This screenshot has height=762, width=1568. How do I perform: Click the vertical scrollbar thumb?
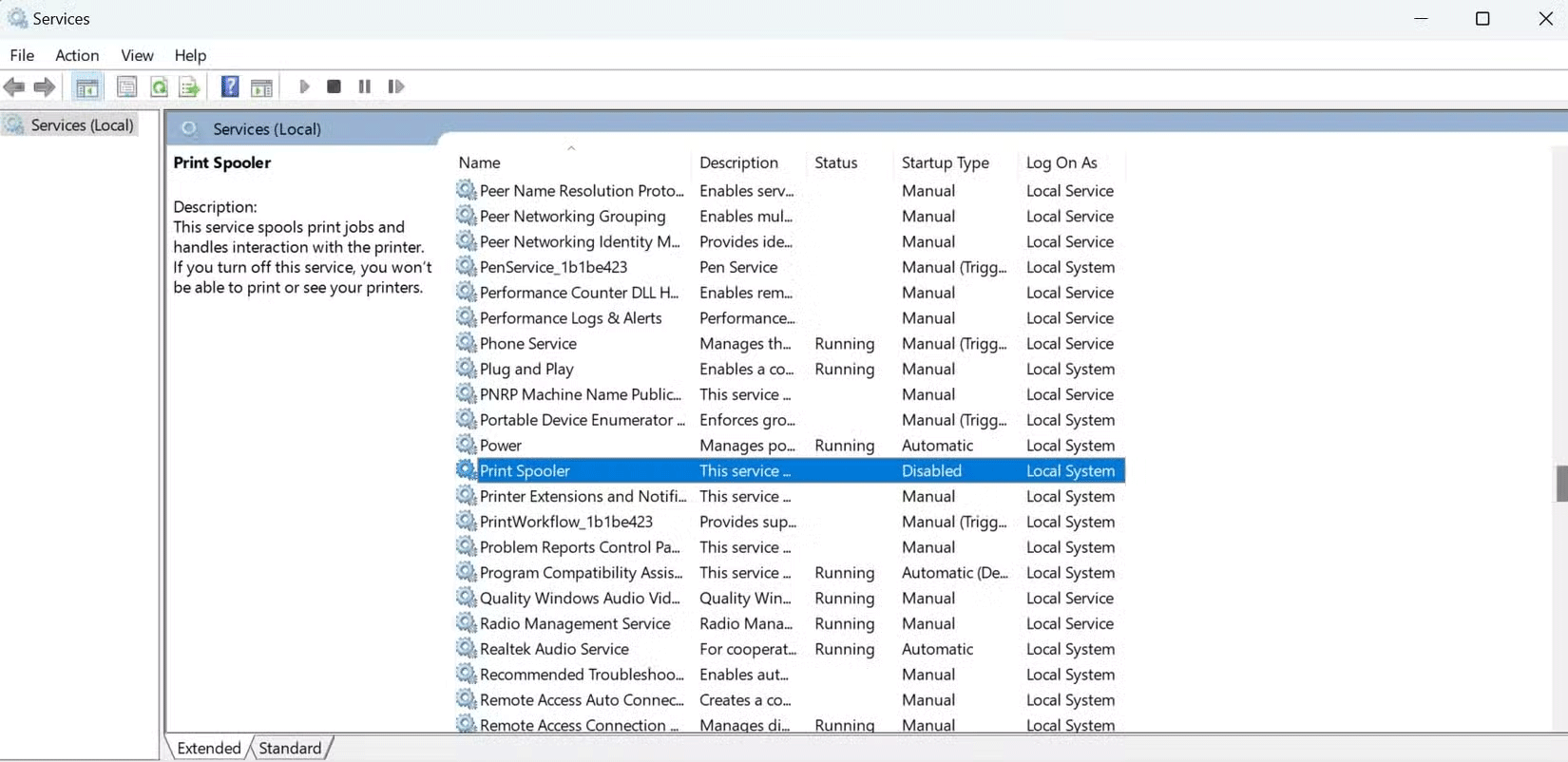pos(1560,484)
